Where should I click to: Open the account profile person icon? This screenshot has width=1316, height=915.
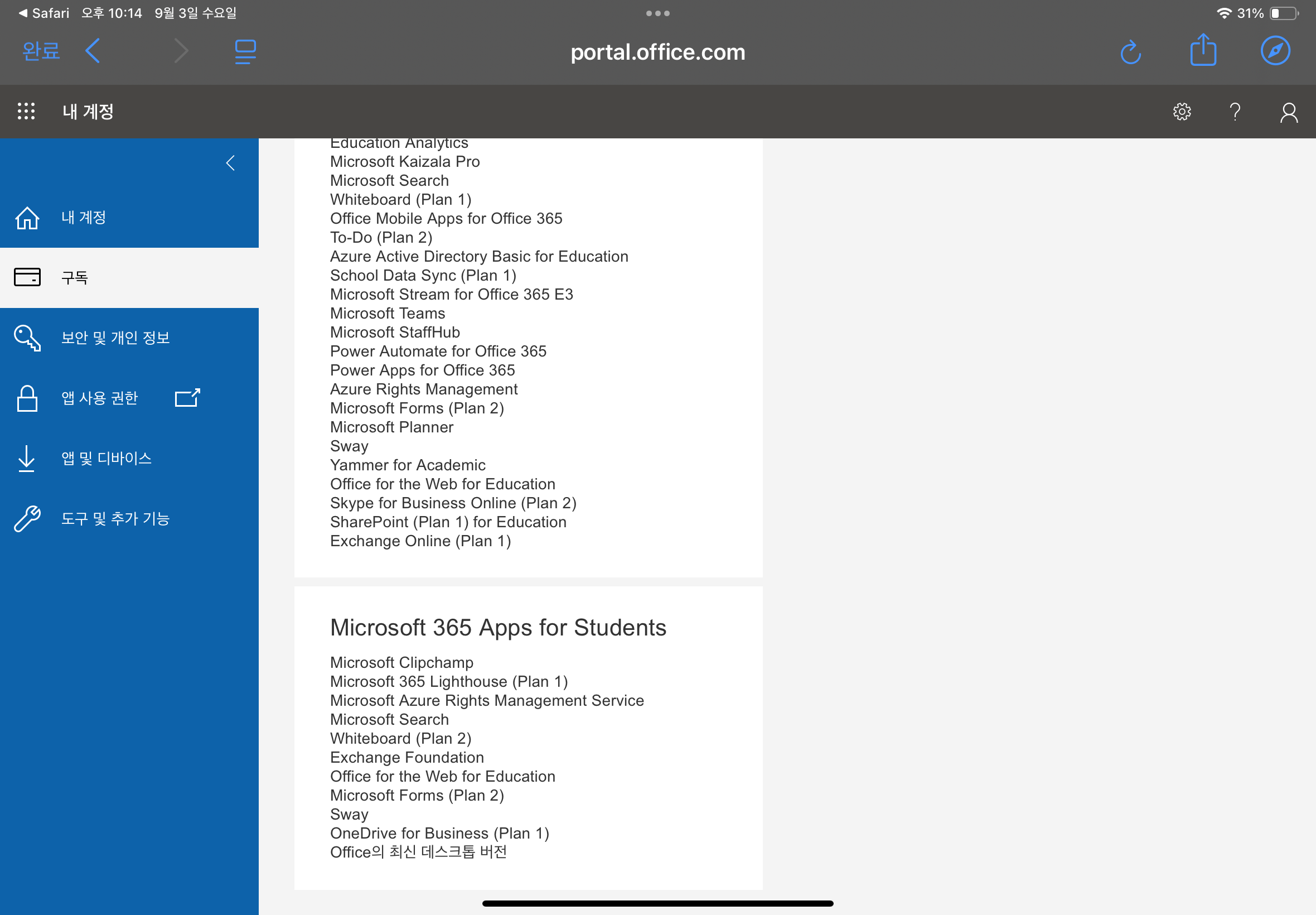(1289, 112)
